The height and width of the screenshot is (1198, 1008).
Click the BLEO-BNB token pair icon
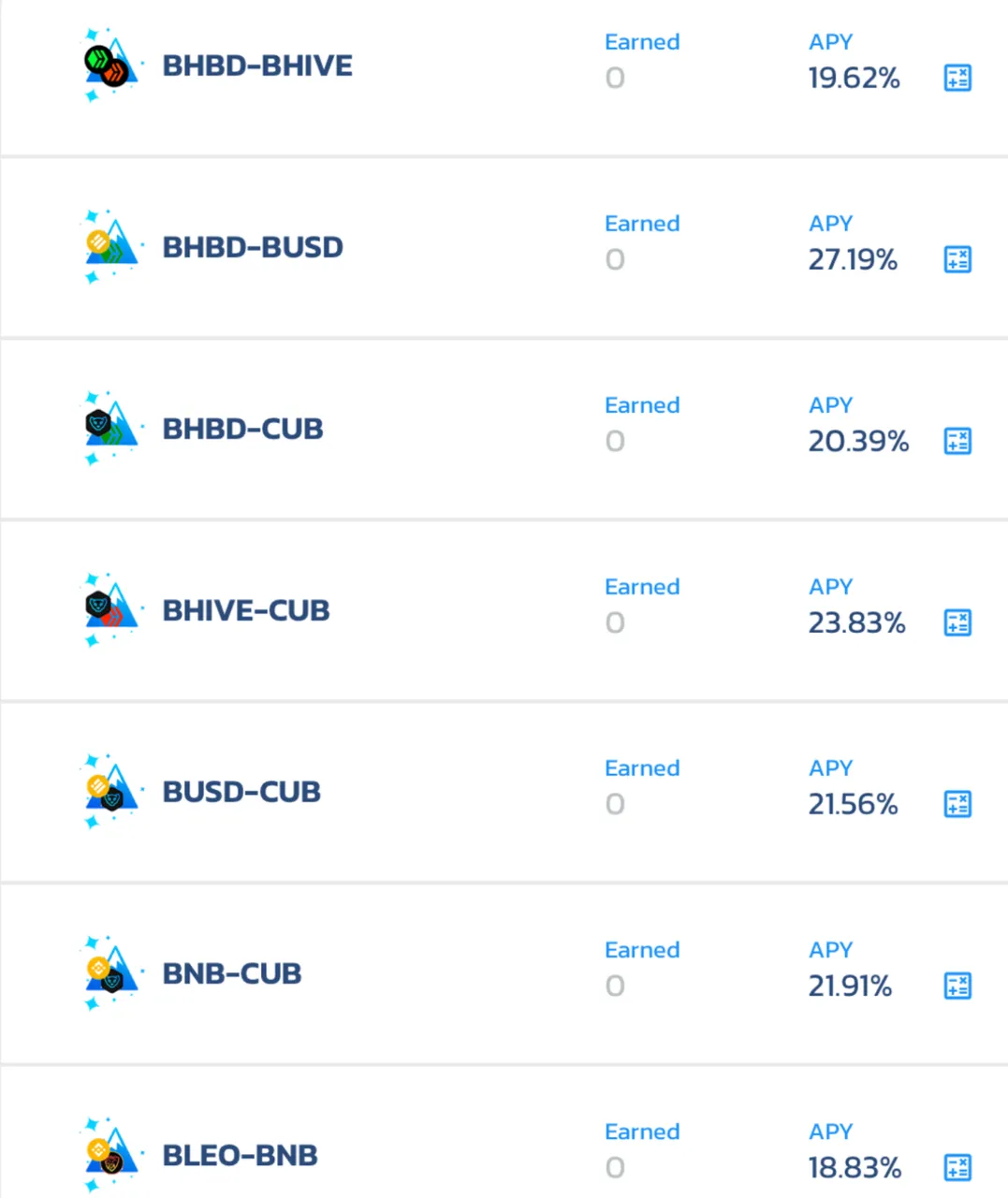[111, 1155]
